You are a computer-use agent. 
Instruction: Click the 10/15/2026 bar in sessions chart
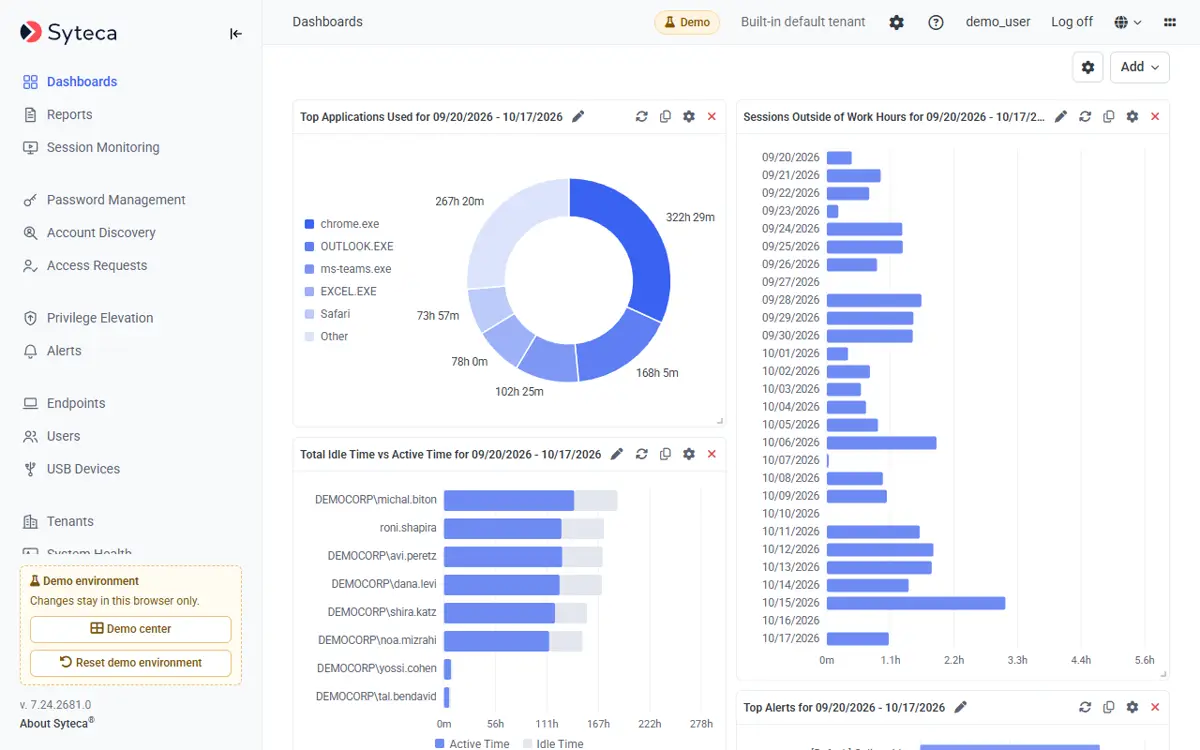(916, 603)
